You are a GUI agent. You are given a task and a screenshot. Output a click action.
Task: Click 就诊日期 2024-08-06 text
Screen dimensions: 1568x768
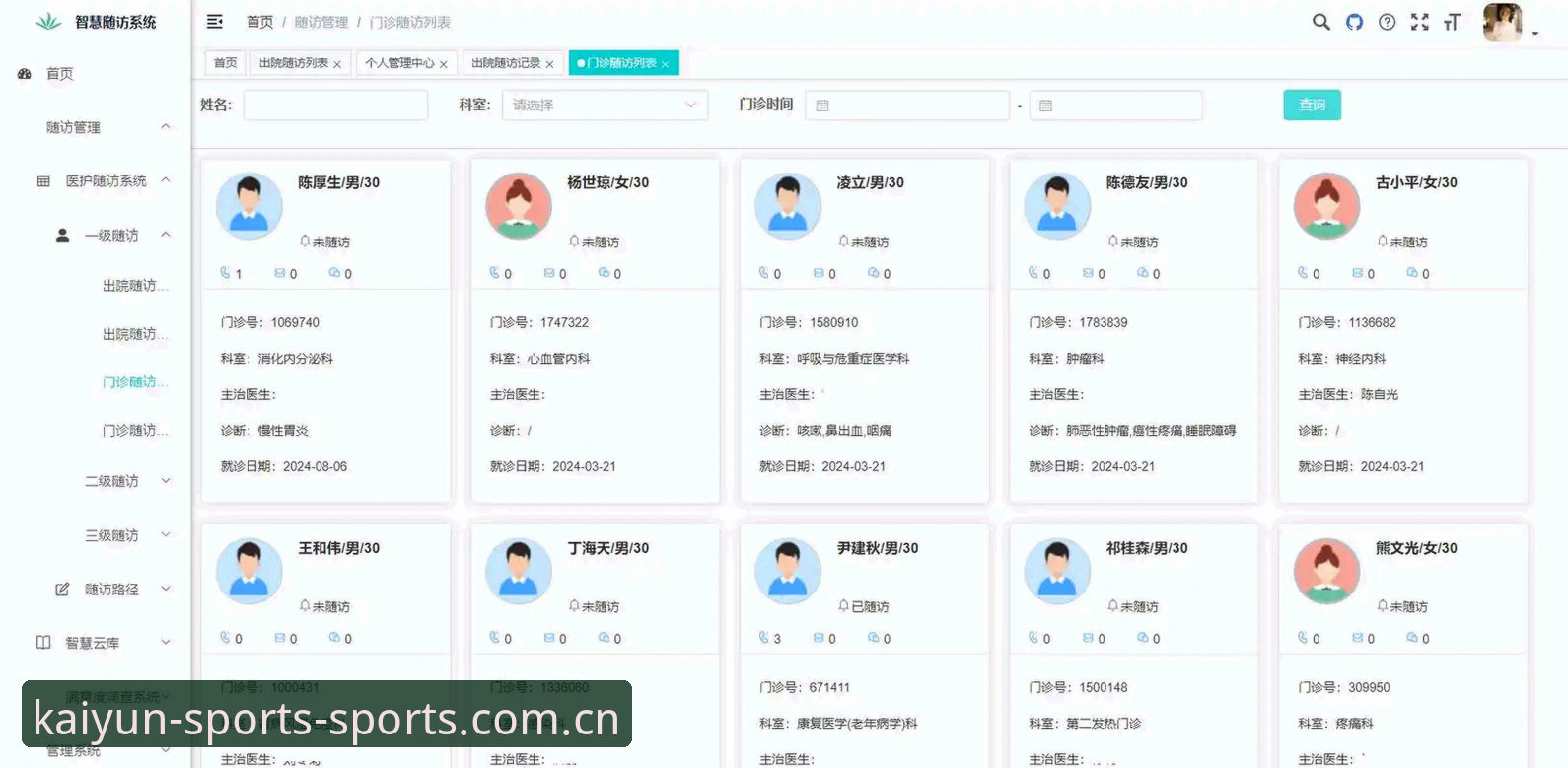coord(284,466)
